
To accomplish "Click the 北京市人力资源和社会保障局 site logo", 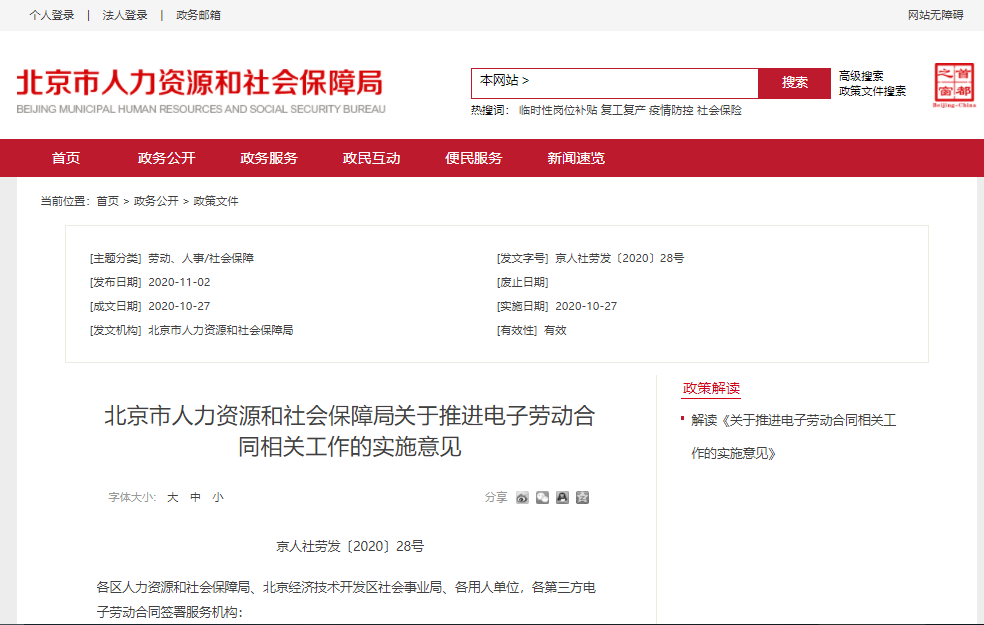I will [x=200, y=91].
